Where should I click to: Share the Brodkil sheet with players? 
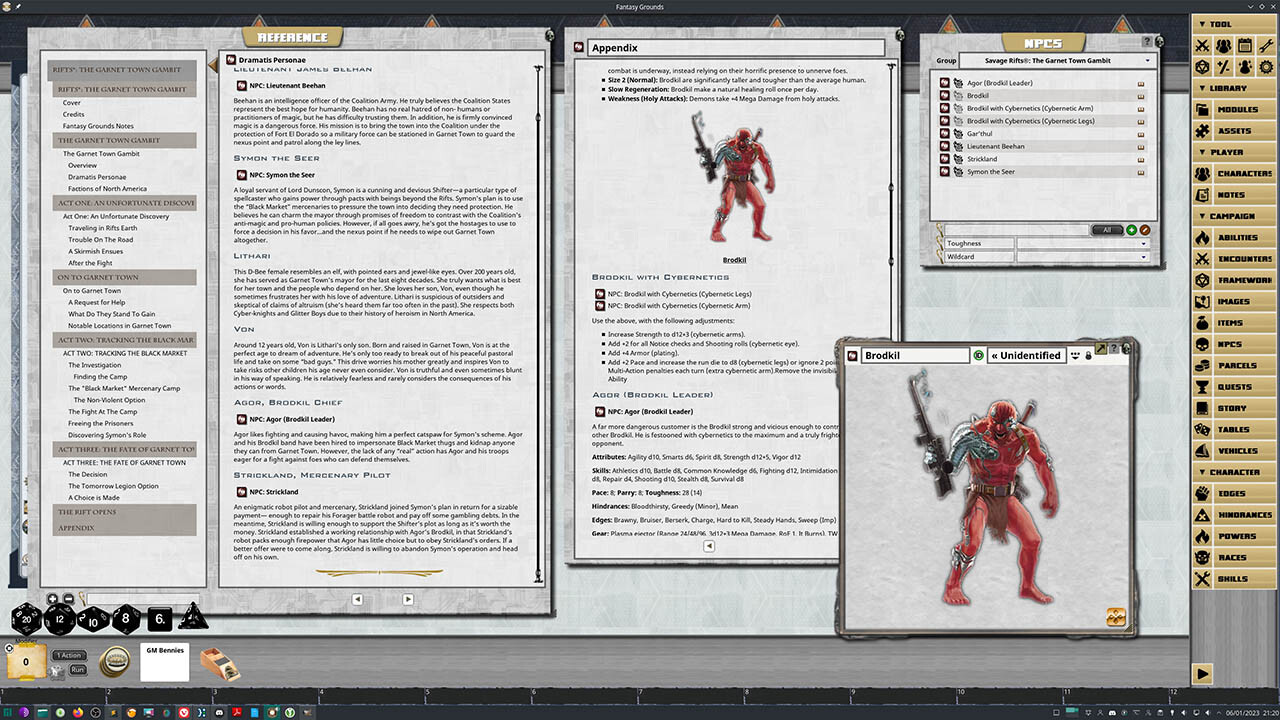(x=1074, y=355)
